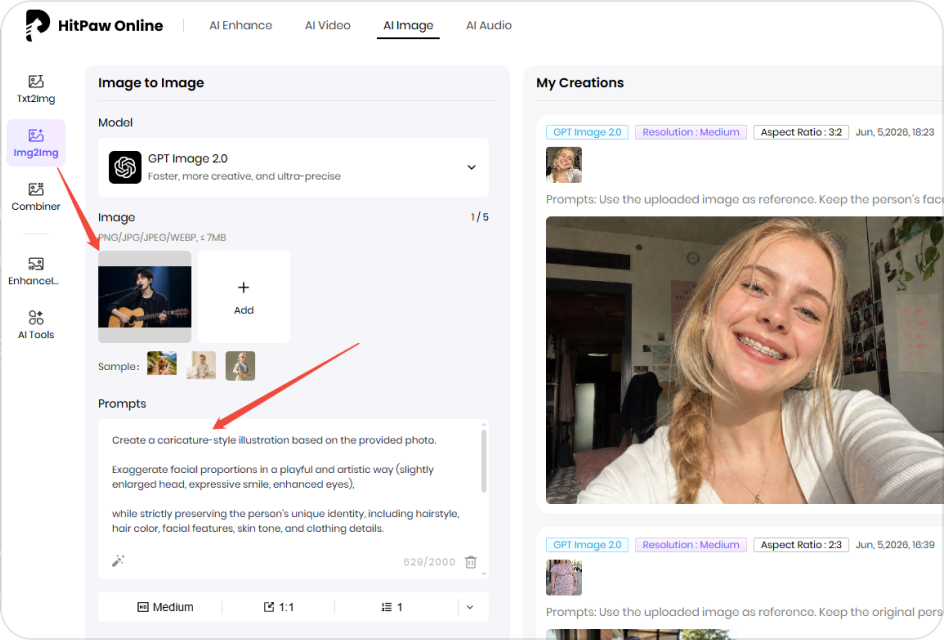This screenshot has width=944, height=640.
Task: Click the My Creations heading
Action: [580, 82]
